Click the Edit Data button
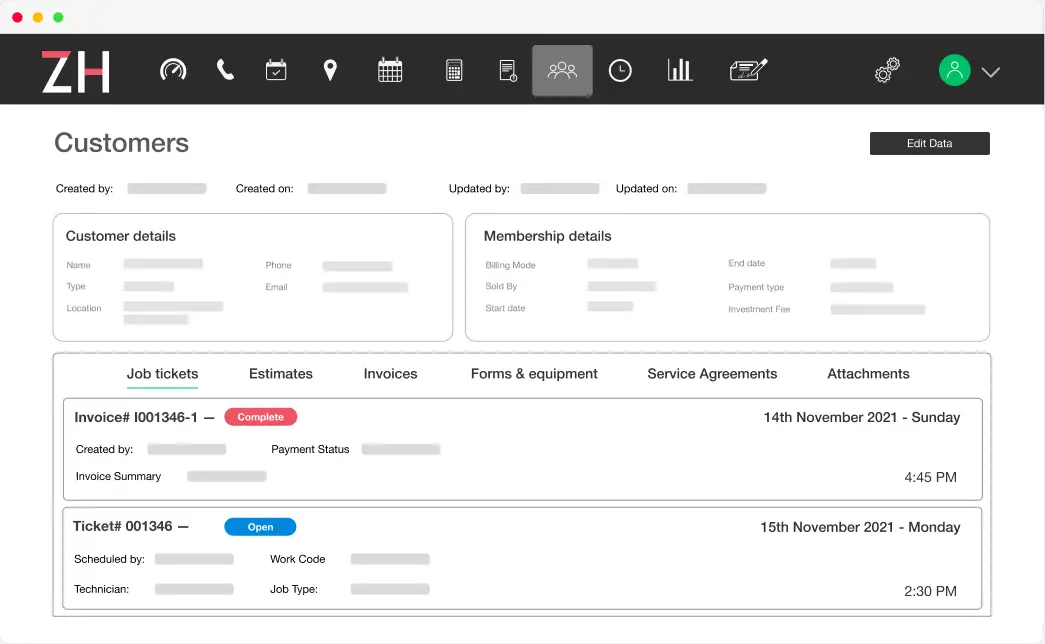 tap(929, 143)
